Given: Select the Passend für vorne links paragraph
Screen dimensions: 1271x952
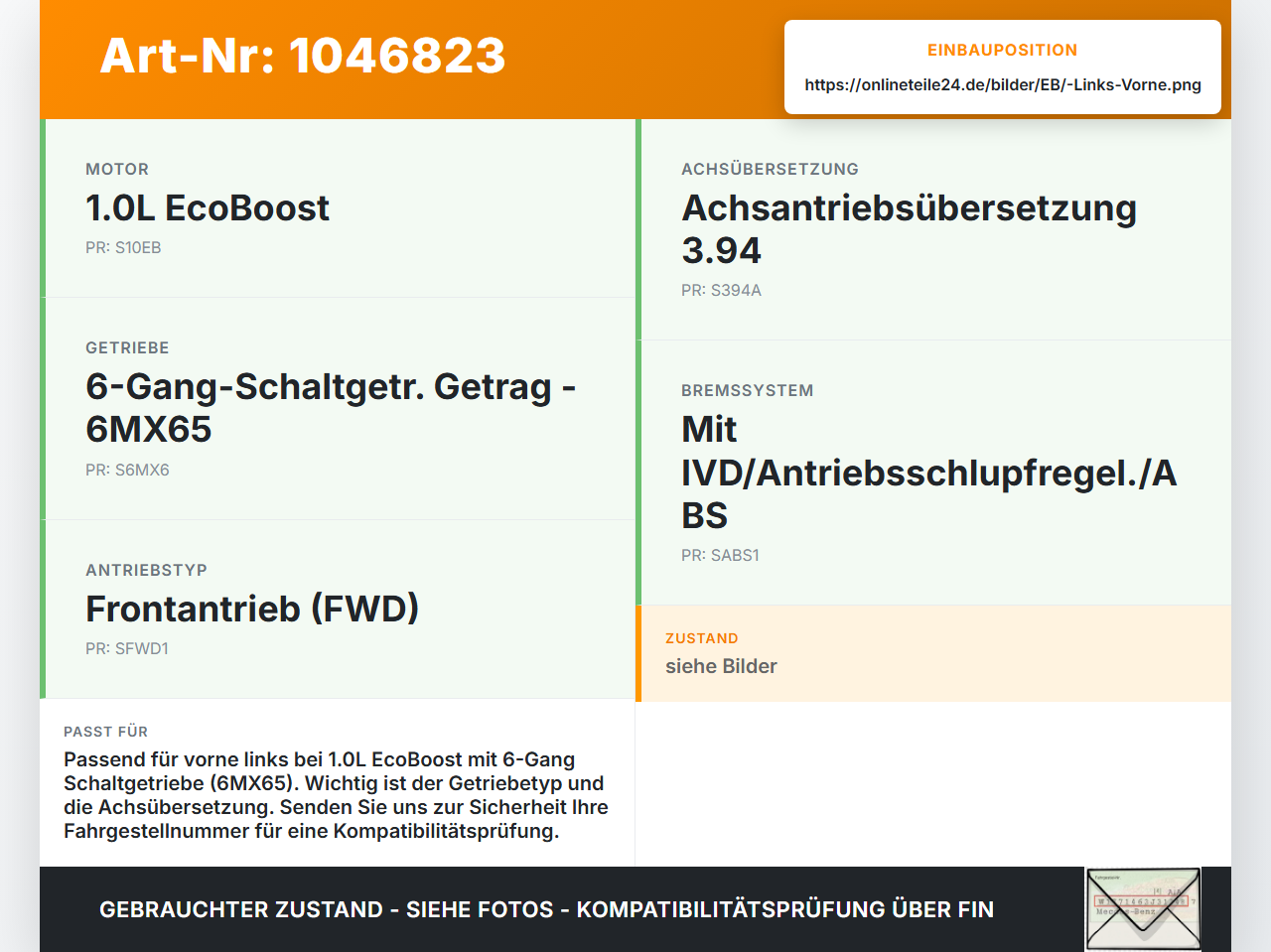Looking at the screenshot, I should (336, 795).
